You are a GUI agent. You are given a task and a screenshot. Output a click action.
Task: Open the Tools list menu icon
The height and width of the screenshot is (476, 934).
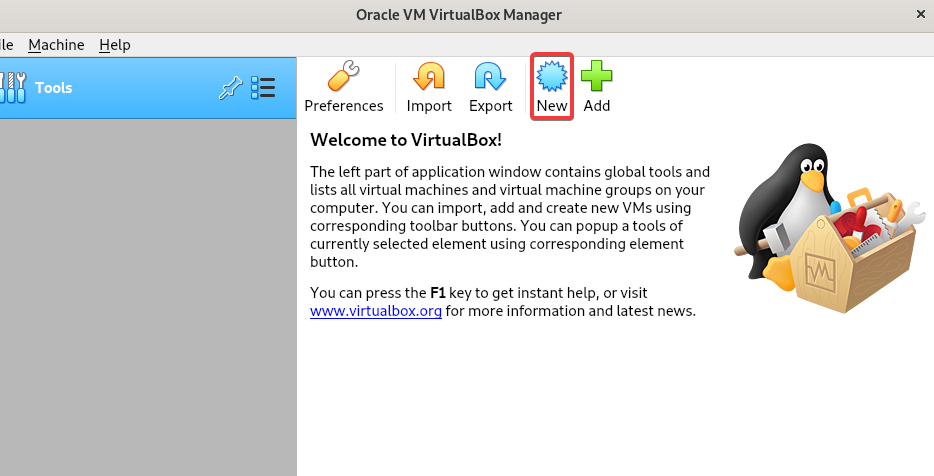click(263, 88)
